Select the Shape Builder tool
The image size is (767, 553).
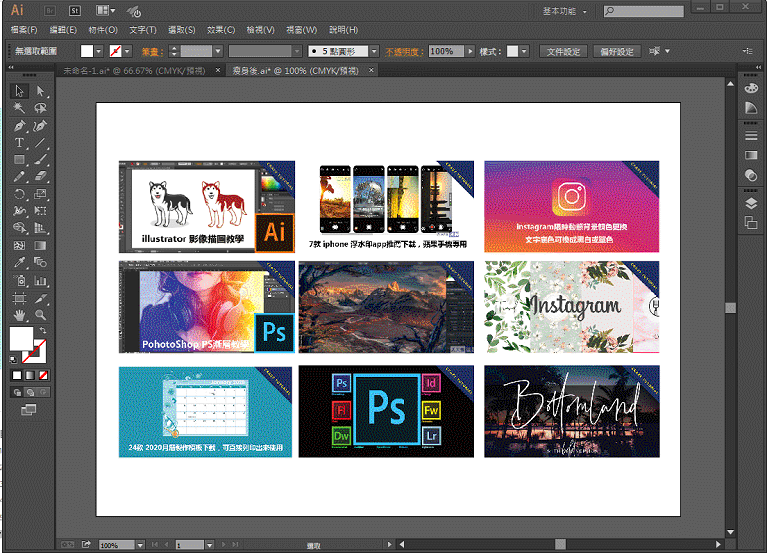19,228
